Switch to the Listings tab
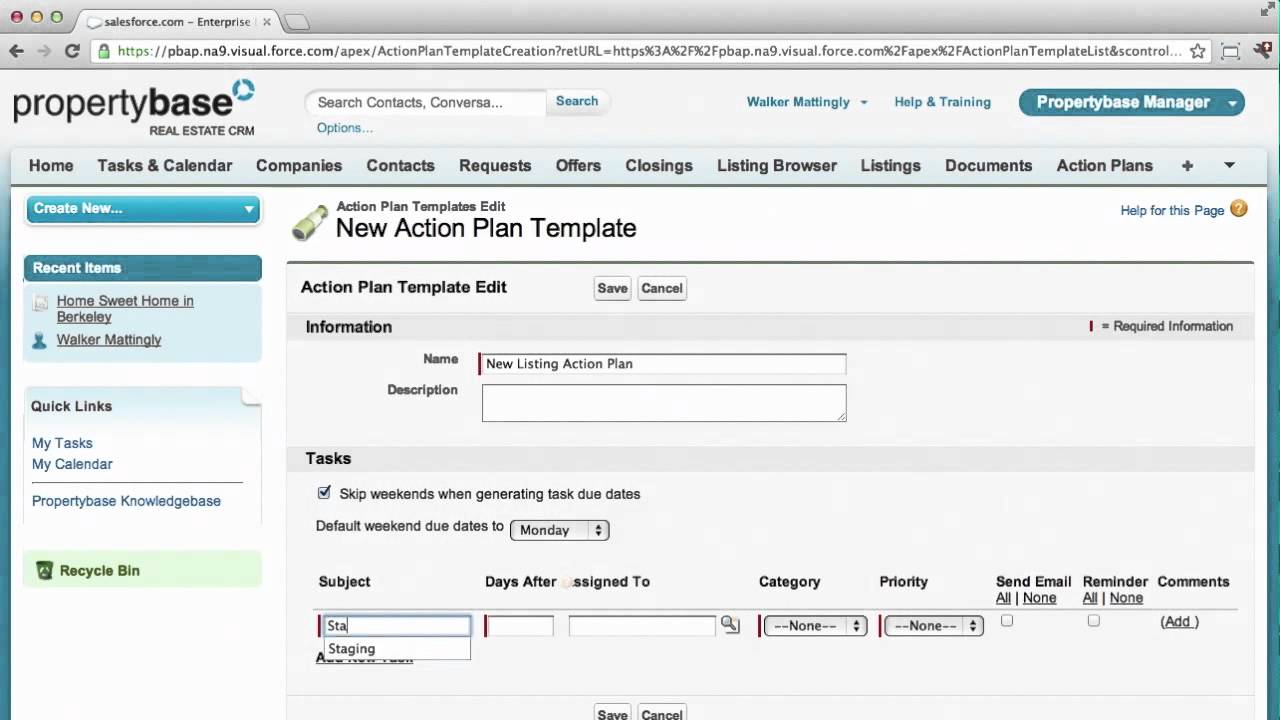Screen dimensions: 1280x720 [x=891, y=166]
